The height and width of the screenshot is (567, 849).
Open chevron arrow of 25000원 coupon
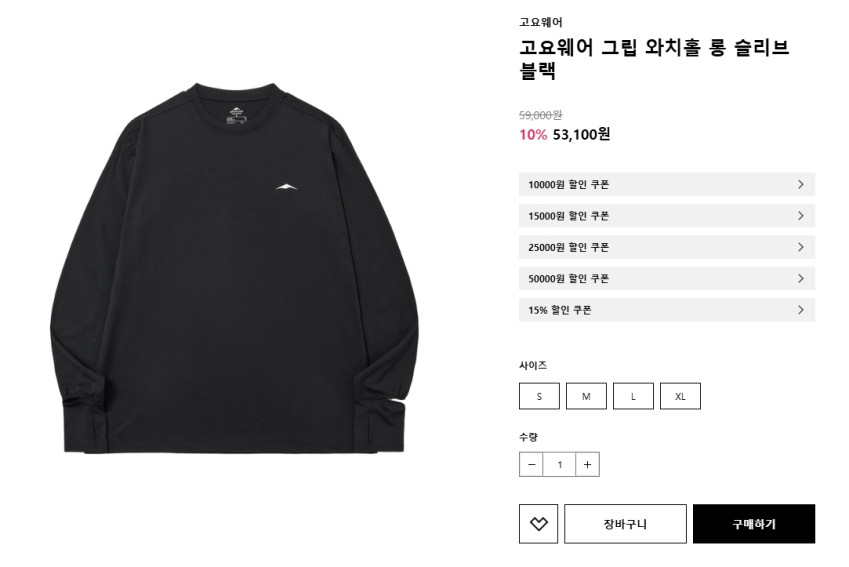[801, 247]
